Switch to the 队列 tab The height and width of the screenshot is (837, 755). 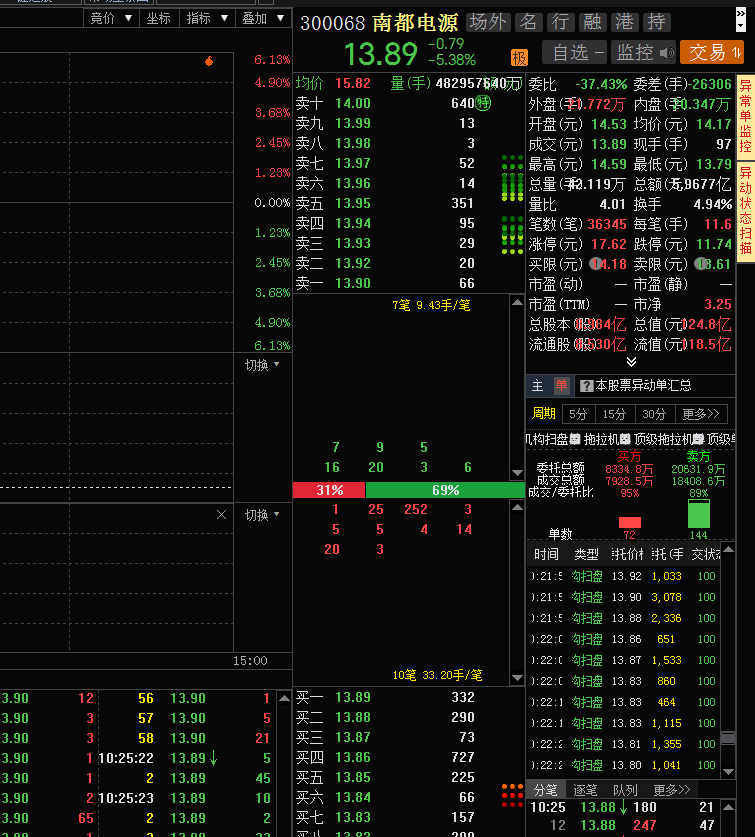[625, 790]
